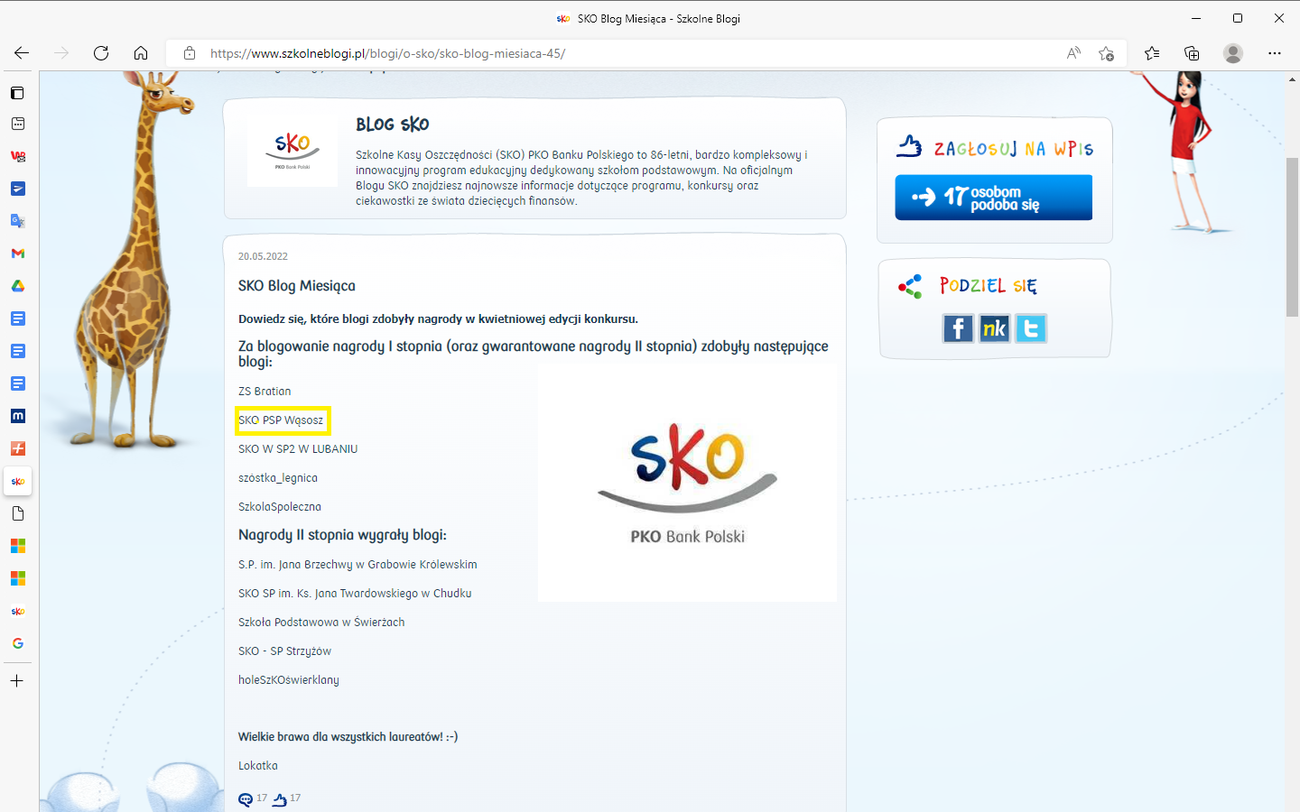
Task: Open the tab actions menu in sidebar
Action: [x=17, y=93]
